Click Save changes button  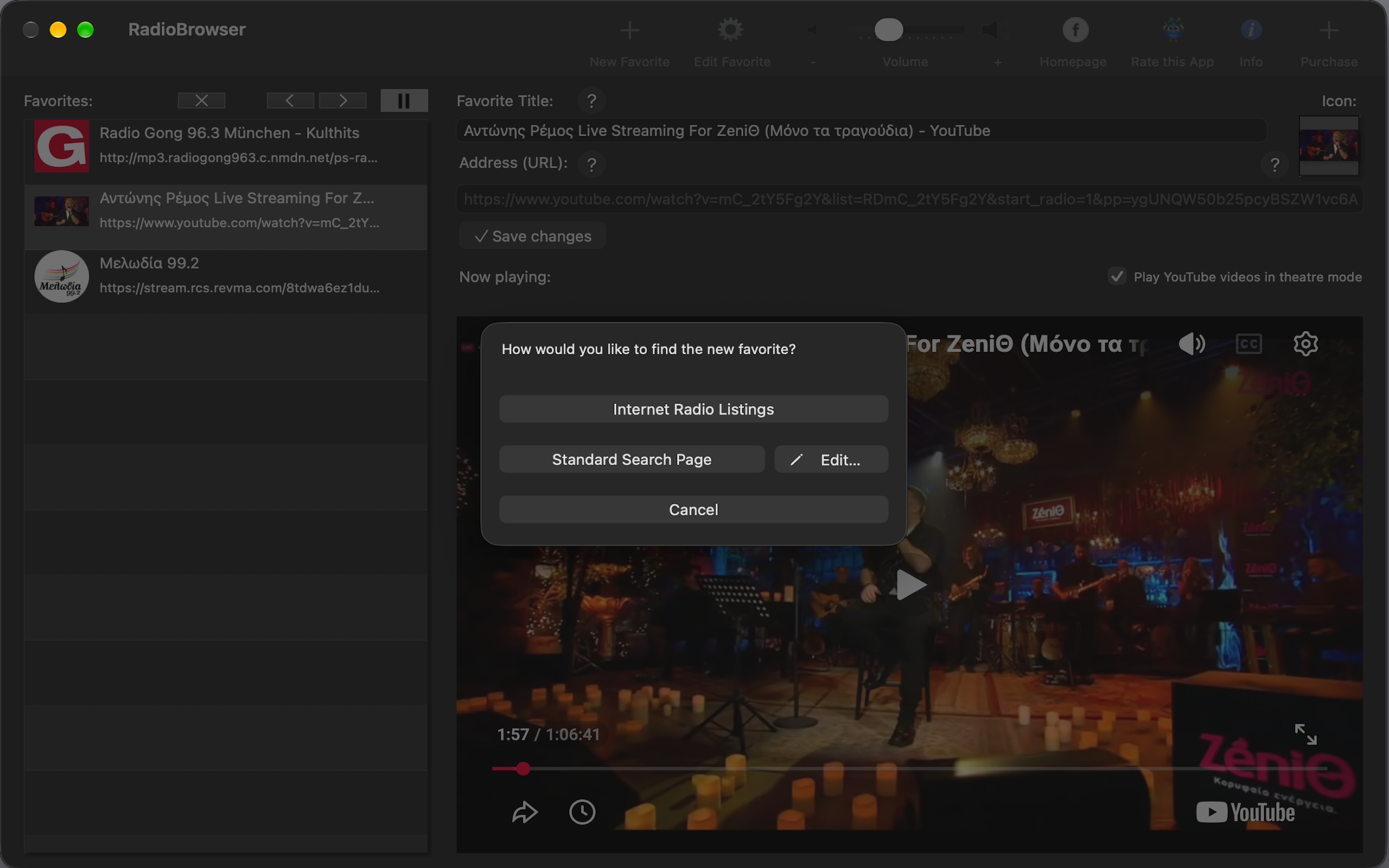532,236
